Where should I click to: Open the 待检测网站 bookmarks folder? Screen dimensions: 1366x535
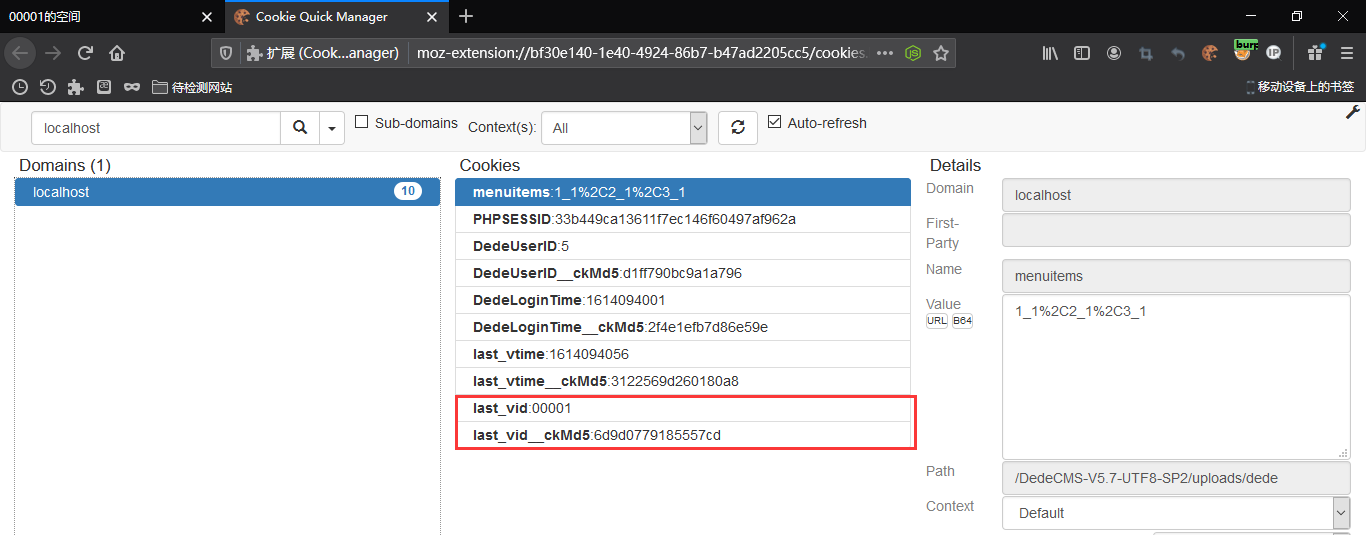pos(192,87)
